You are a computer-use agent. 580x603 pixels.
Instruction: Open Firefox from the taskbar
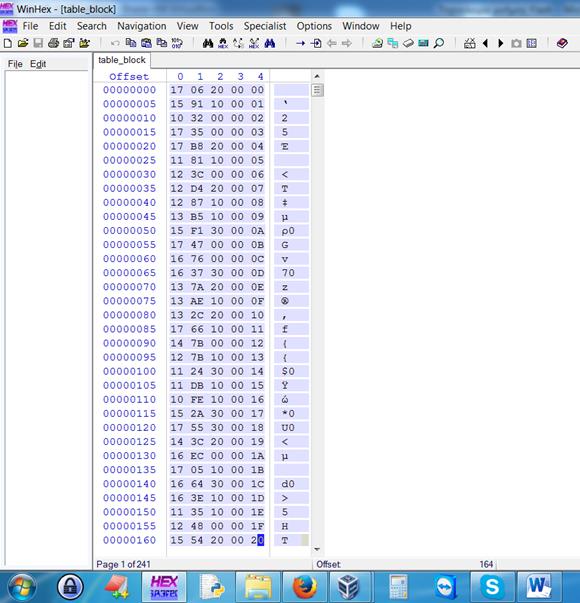(305, 587)
